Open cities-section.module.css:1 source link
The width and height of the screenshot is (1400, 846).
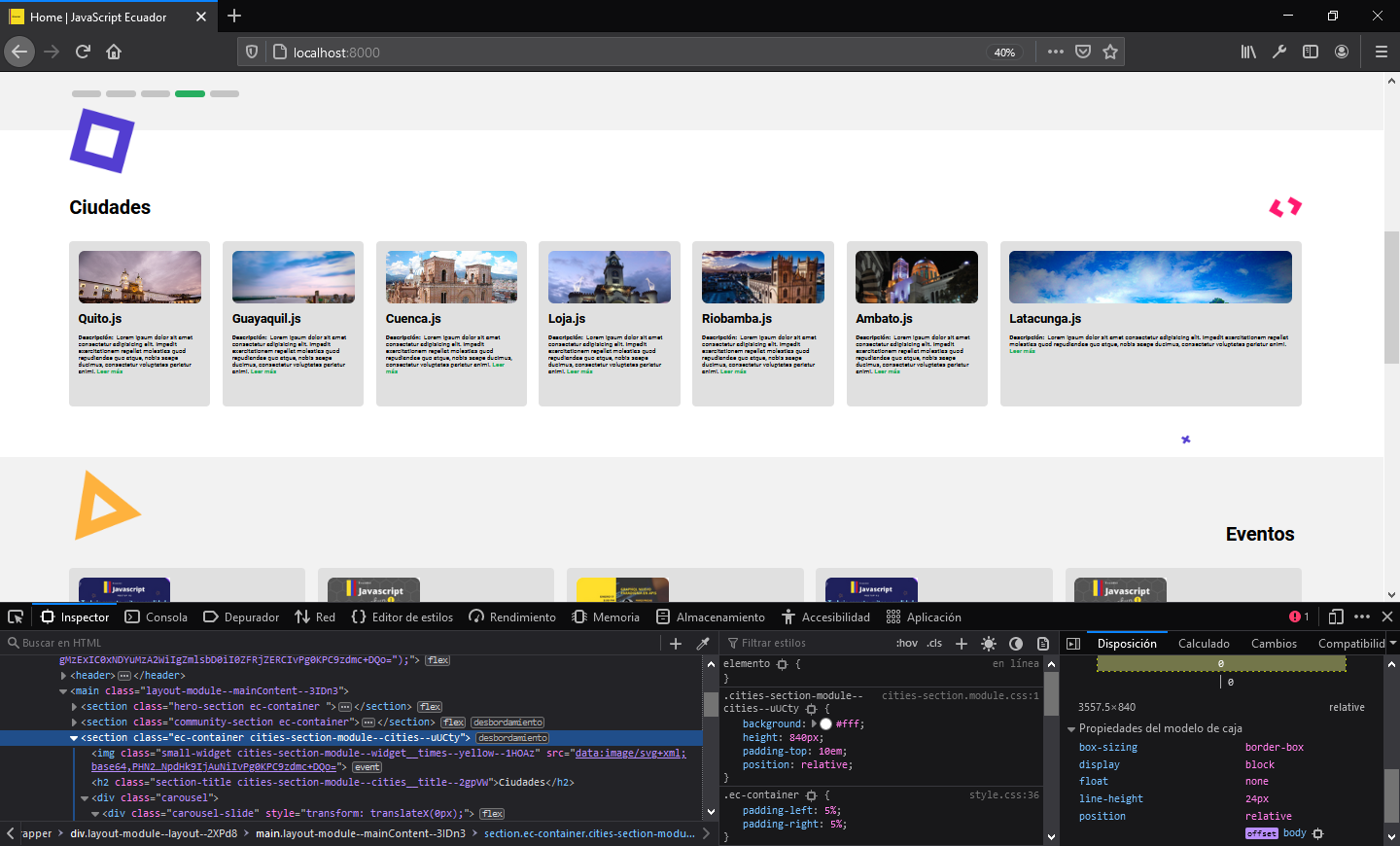click(x=961, y=695)
